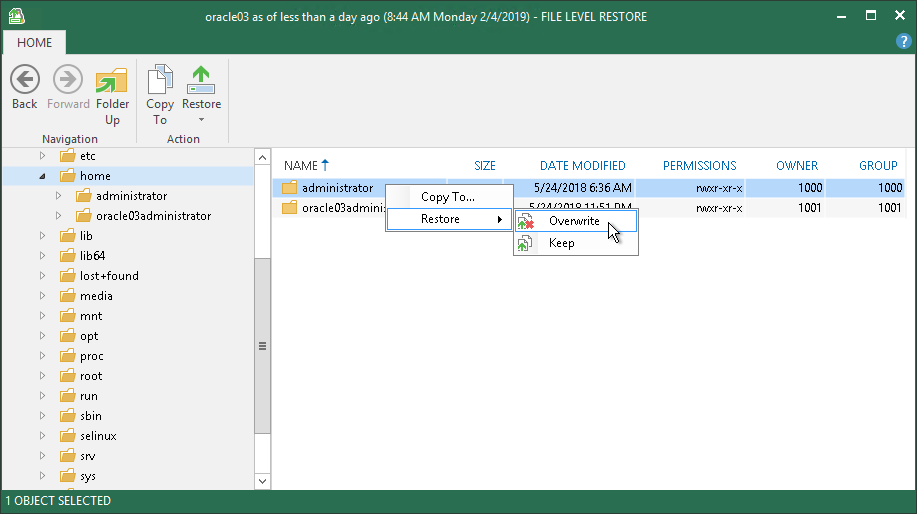Expand the lost+found folder node
The height and width of the screenshot is (514, 917).
pos(42,275)
